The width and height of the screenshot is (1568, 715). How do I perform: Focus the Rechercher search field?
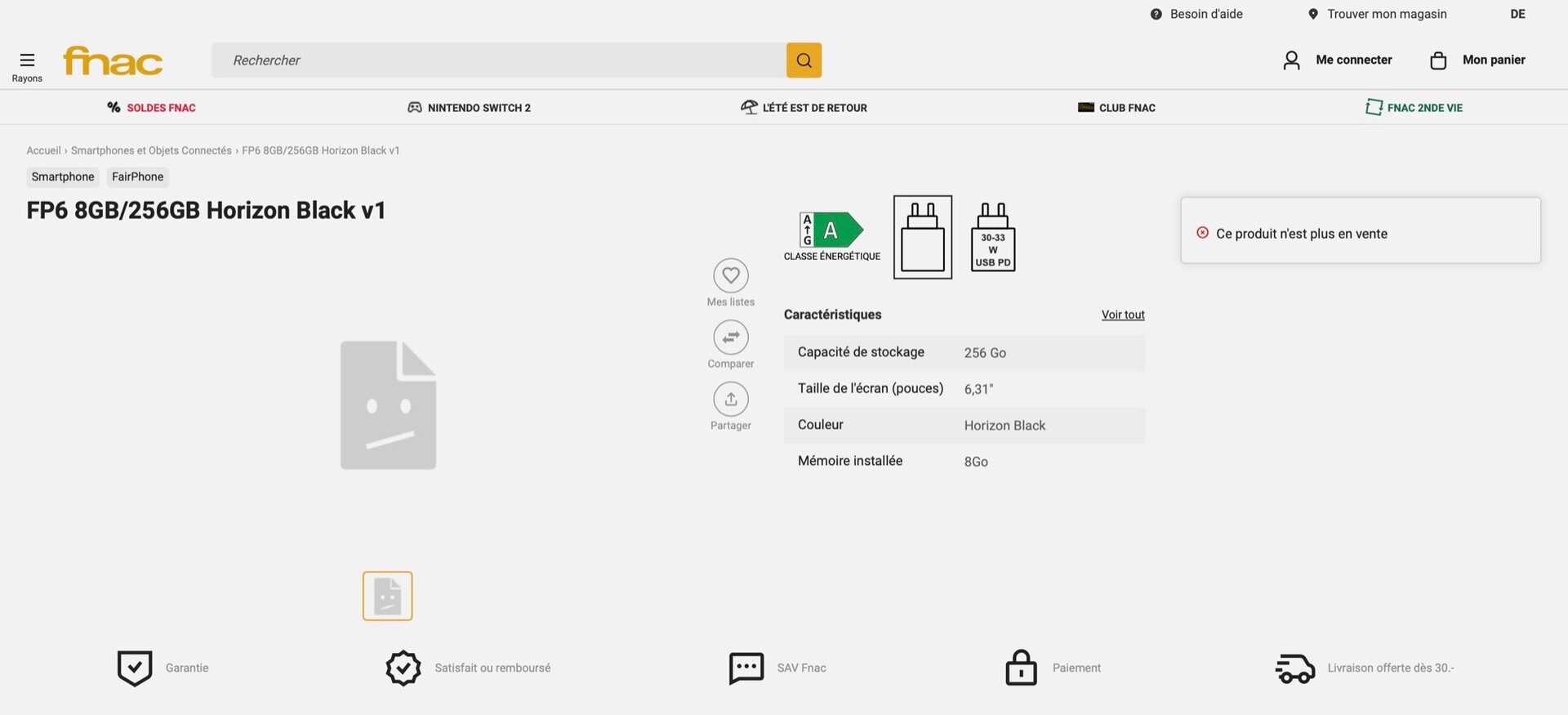(x=499, y=60)
